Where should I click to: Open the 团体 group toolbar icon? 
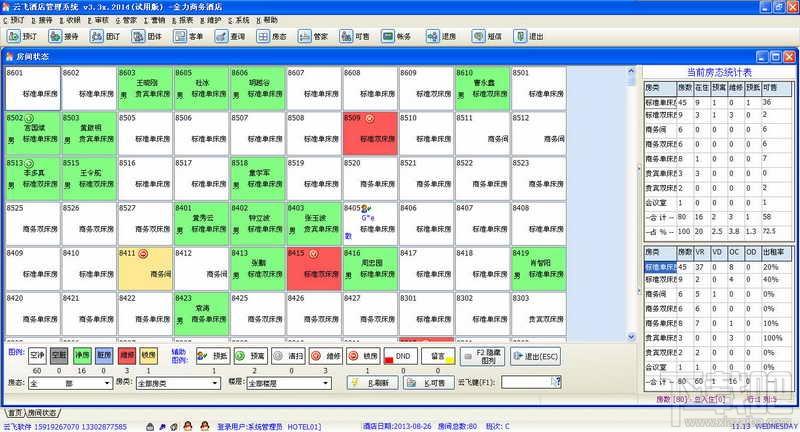click(x=147, y=36)
